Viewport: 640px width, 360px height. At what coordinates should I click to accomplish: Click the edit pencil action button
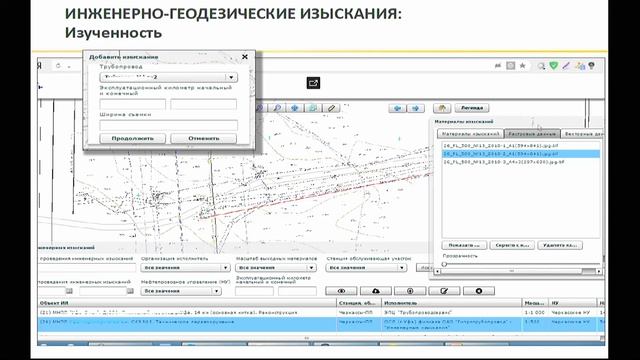tap(444, 291)
